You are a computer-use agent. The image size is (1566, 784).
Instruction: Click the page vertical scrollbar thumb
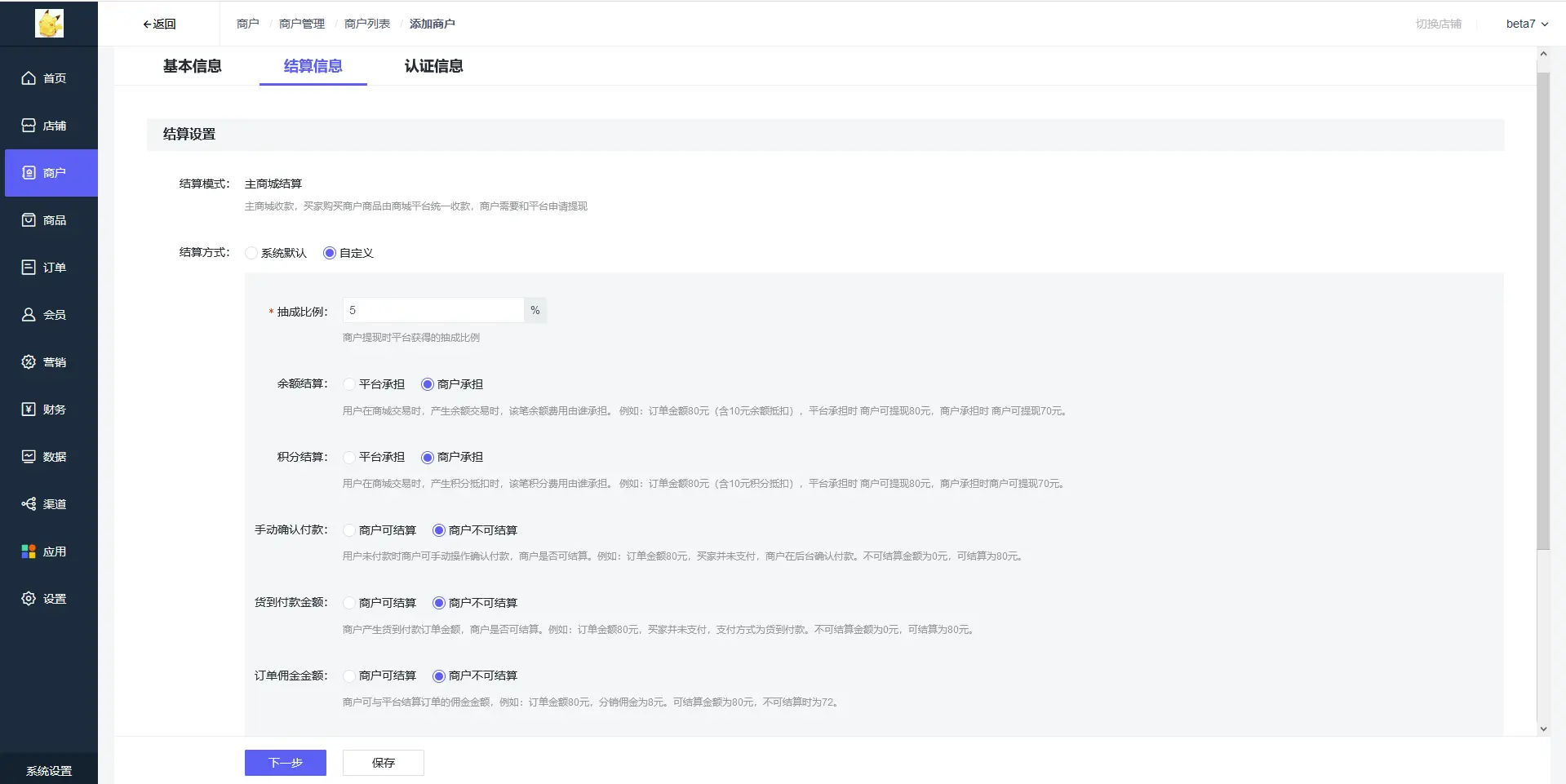click(x=1543, y=310)
